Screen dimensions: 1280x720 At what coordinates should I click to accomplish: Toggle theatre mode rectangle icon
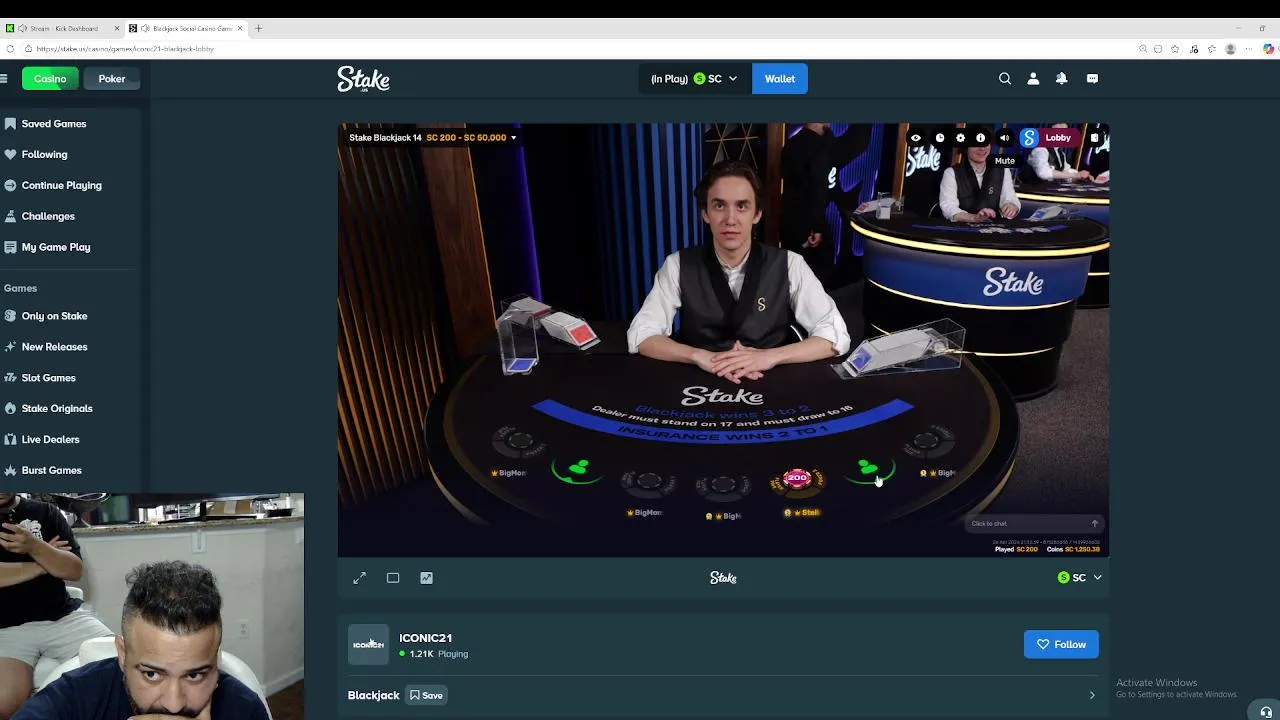(x=393, y=578)
